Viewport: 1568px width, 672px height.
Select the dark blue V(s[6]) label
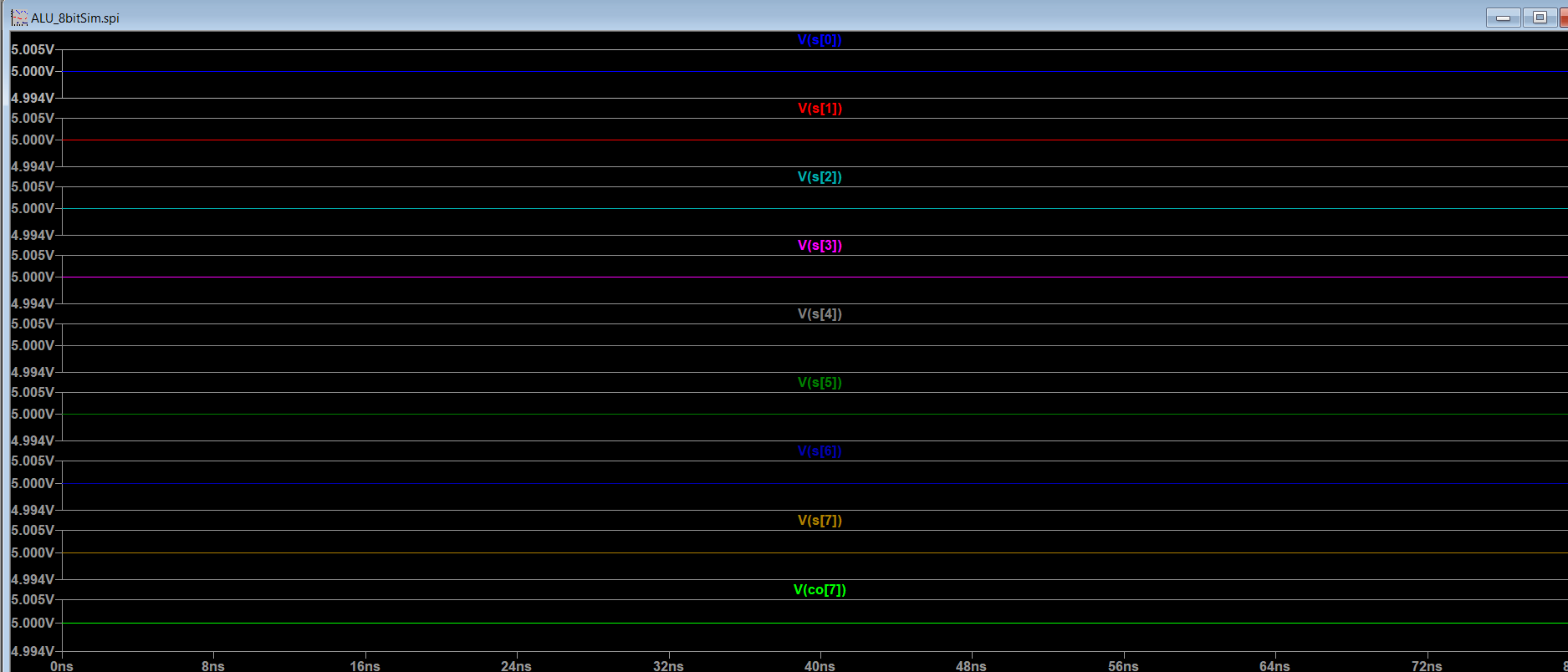click(x=820, y=451)
